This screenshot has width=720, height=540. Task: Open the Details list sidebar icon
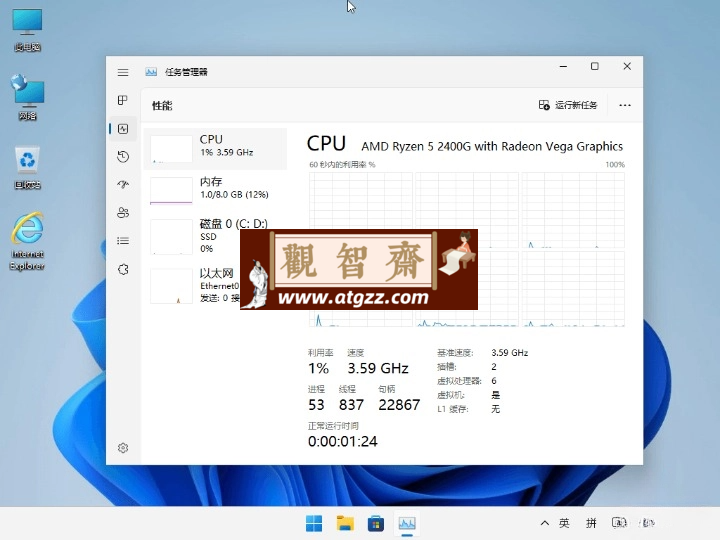123,241
